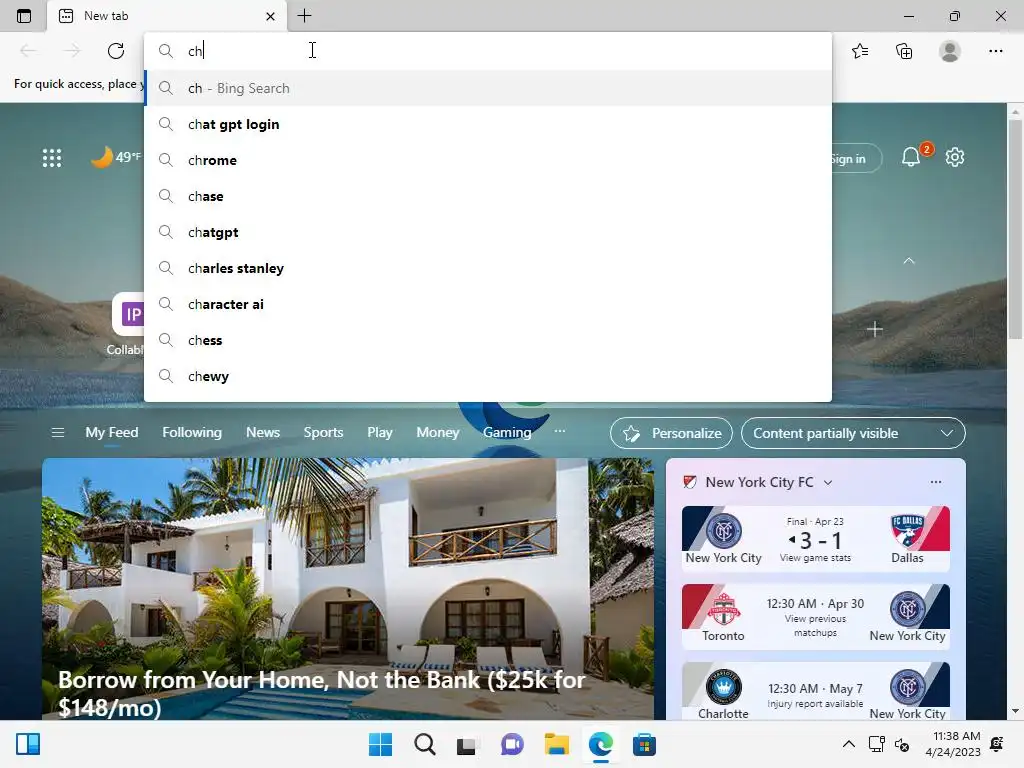Select the 'charles stanley' suggestion

pos(487,268)
